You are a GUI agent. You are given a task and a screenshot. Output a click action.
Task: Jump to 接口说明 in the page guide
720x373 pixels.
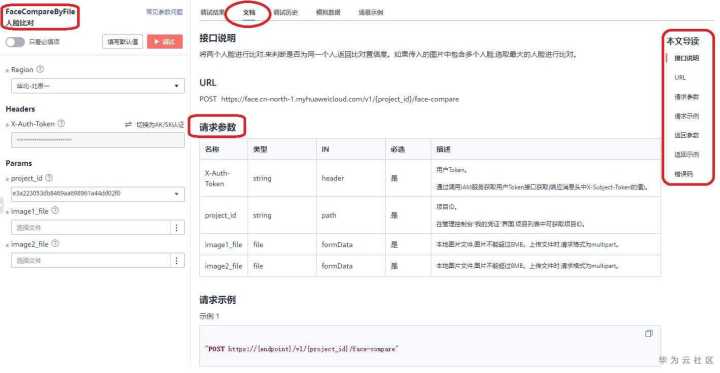pos(686,58)
